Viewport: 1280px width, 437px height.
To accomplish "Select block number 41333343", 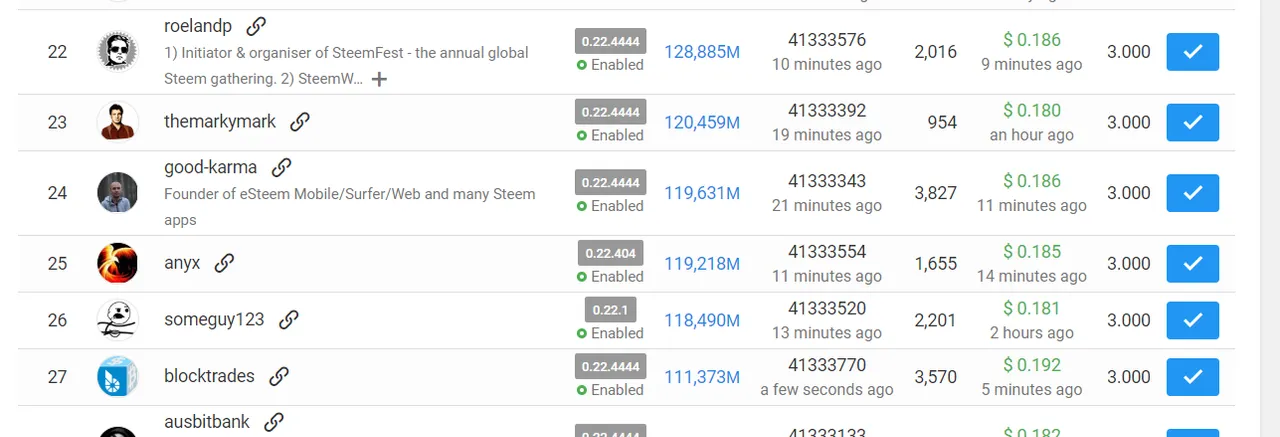I will [827, 181].
